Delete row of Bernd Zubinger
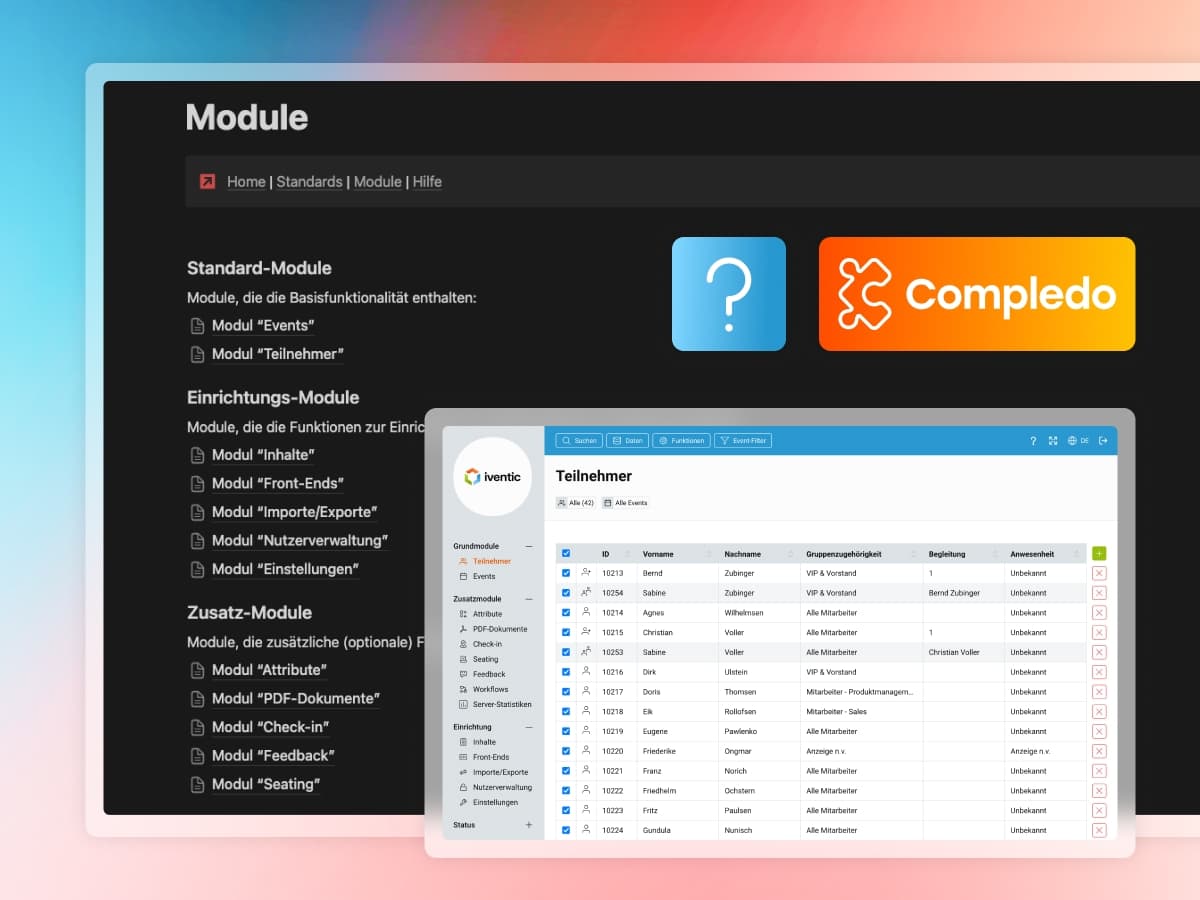This screenshot has width=1200, height=900. pyautogui.click(x=1099, y=573)
